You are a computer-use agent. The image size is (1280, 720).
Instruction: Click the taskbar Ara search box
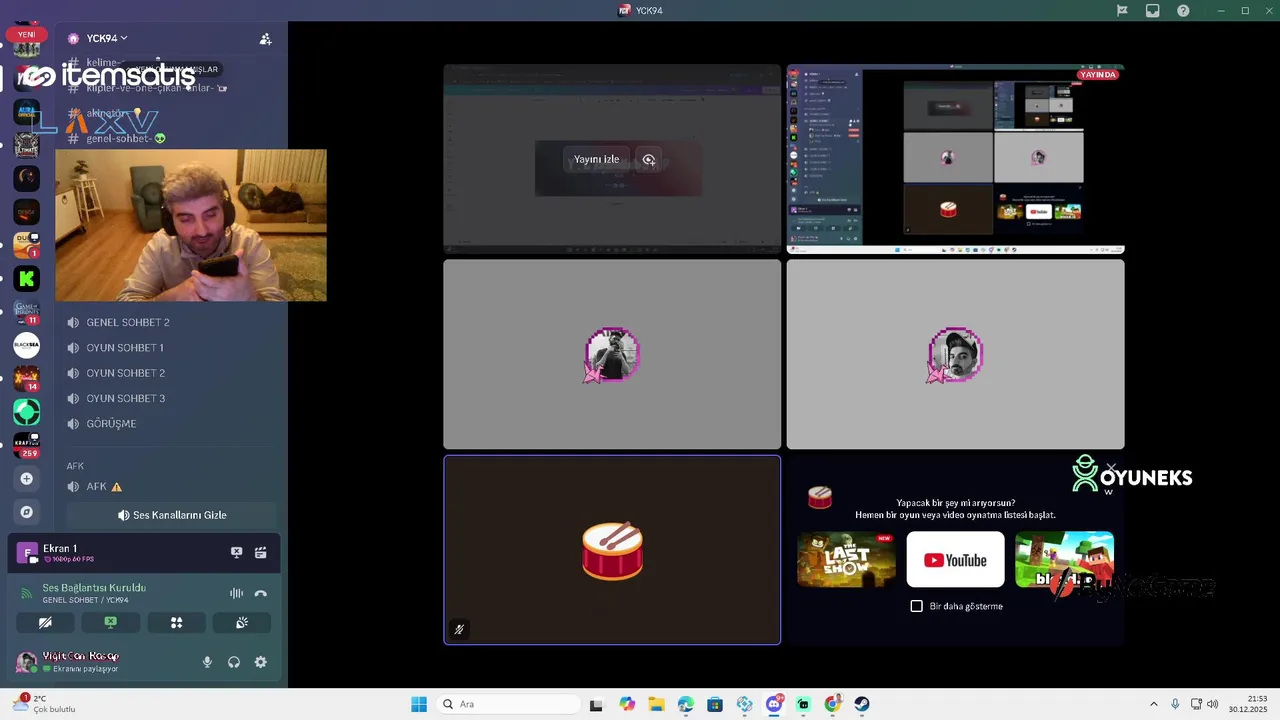(x=508, y=704)
